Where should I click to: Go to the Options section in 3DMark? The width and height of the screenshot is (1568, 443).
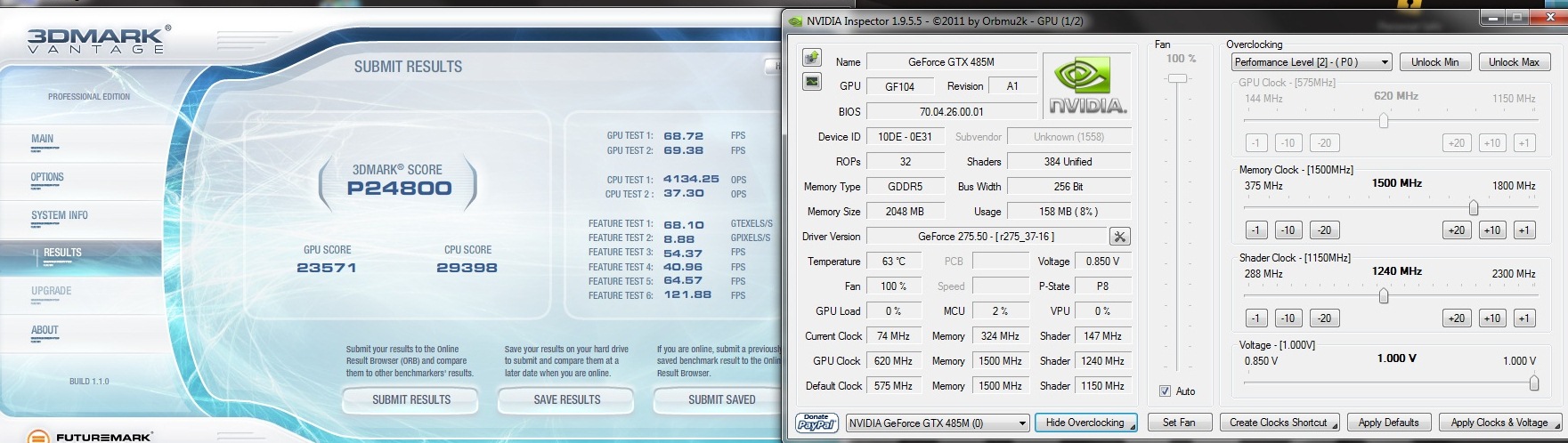(47, 177)
